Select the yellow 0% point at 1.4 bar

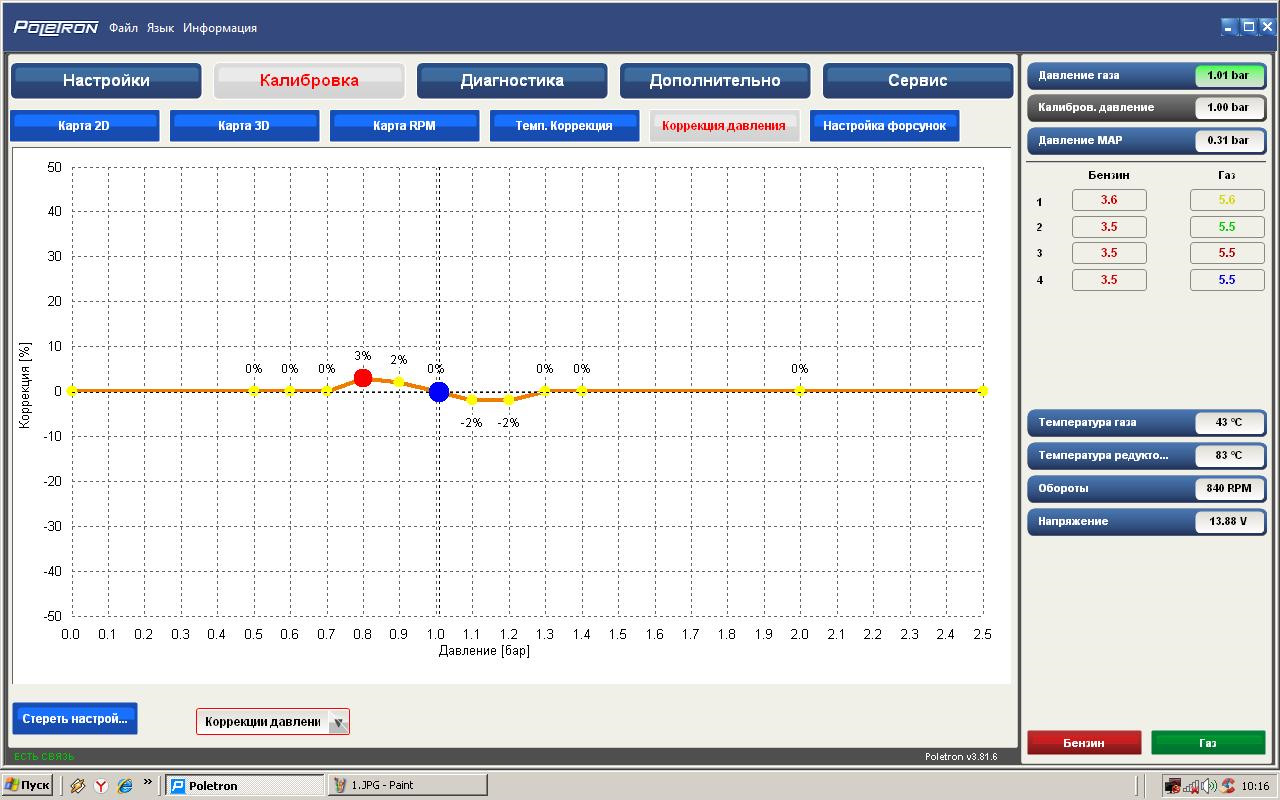[x=582, y=391]
